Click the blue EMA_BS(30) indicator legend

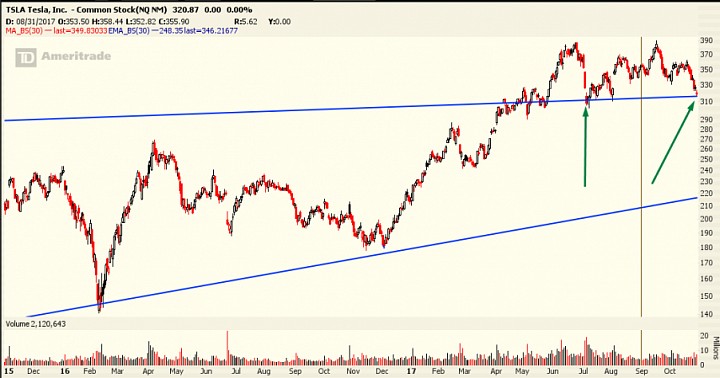[x=173, y=31]
